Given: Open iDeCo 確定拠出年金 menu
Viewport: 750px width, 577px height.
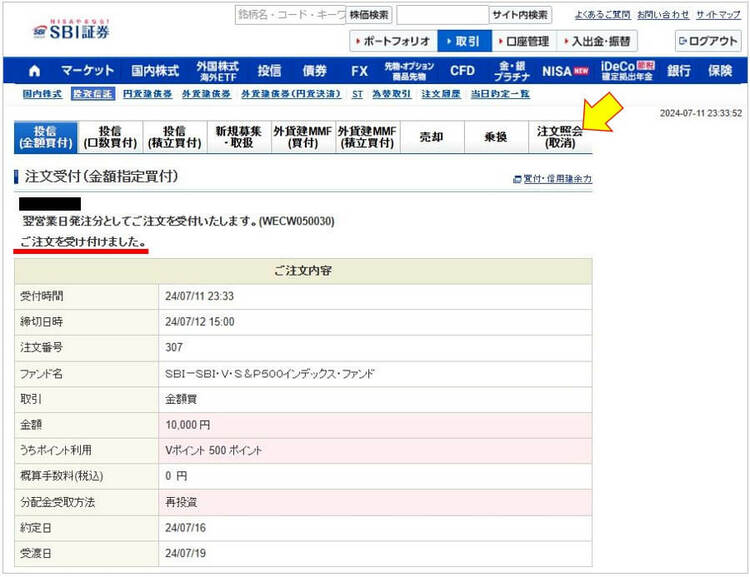Looking at the screenshot, I should click(627, 71).
